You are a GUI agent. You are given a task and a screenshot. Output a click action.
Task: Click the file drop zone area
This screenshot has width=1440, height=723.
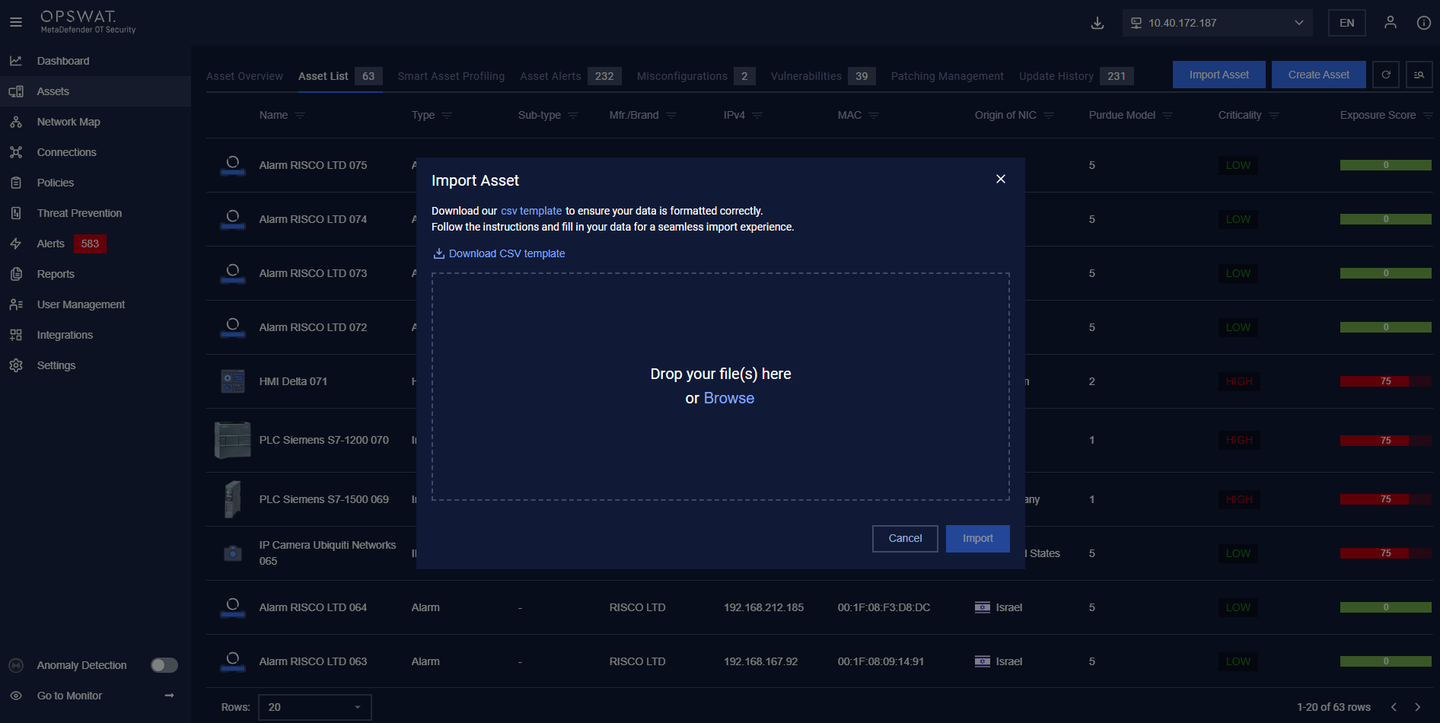click(721, 386)
